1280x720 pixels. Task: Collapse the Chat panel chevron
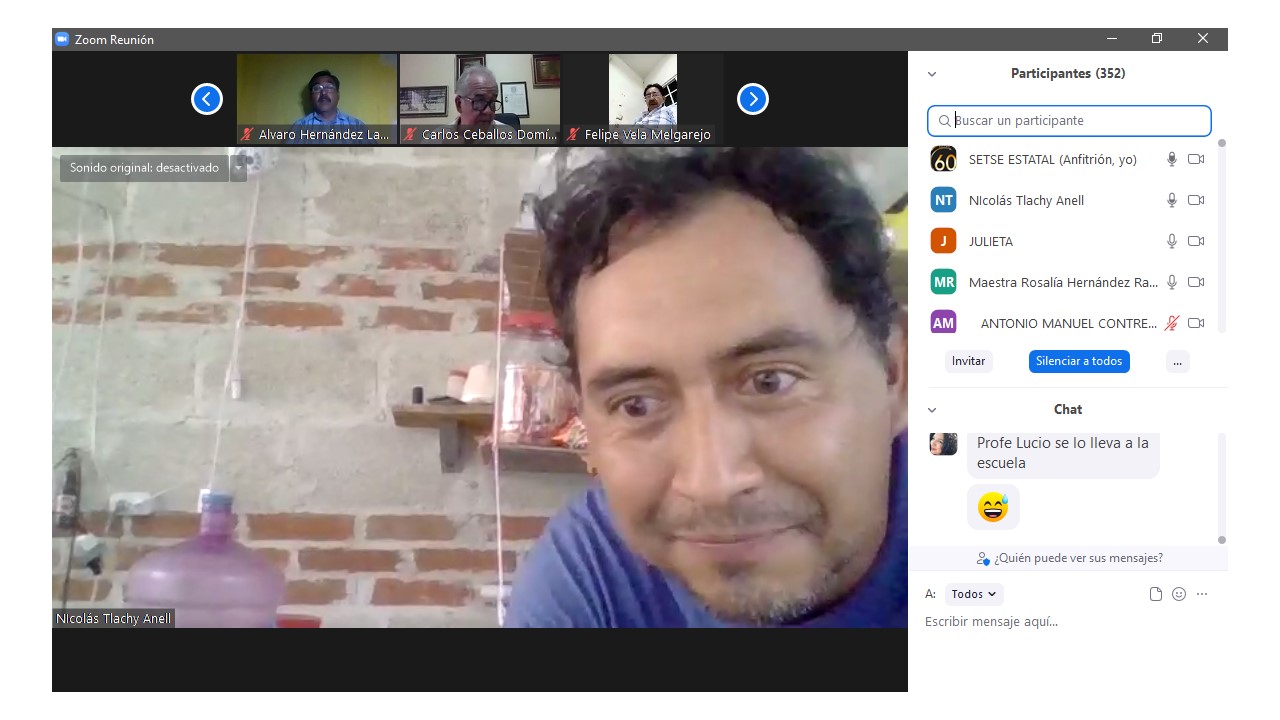pos(932,410)
